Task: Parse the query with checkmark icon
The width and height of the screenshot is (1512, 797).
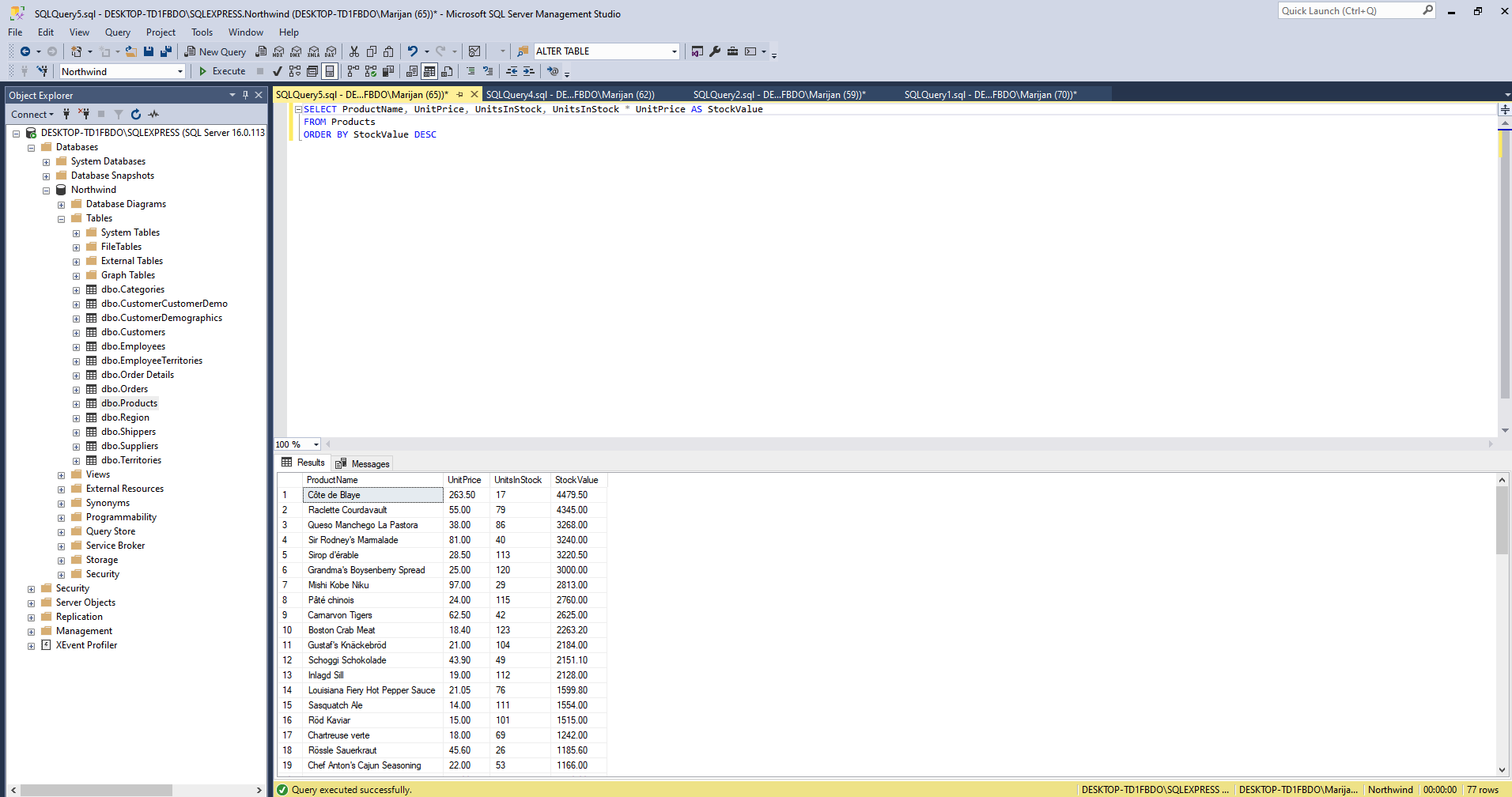Action: coord(278,71)
